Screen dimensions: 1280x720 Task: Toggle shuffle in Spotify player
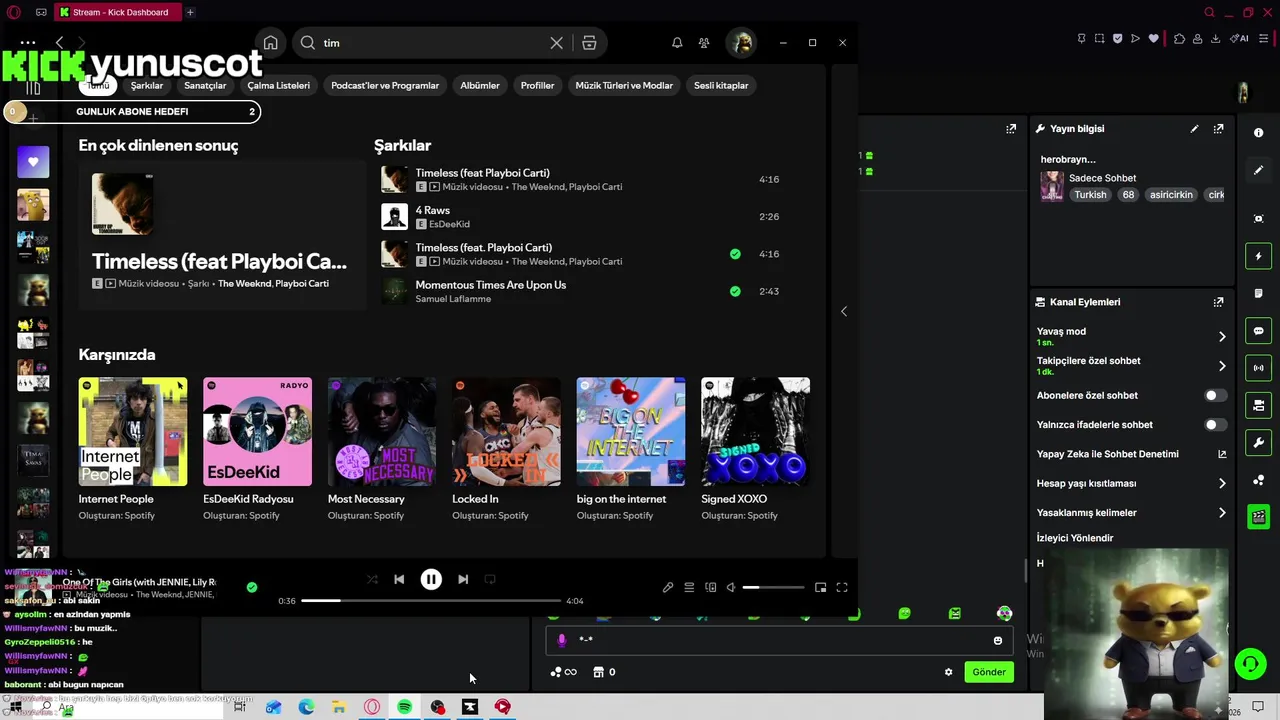point(372,579)
